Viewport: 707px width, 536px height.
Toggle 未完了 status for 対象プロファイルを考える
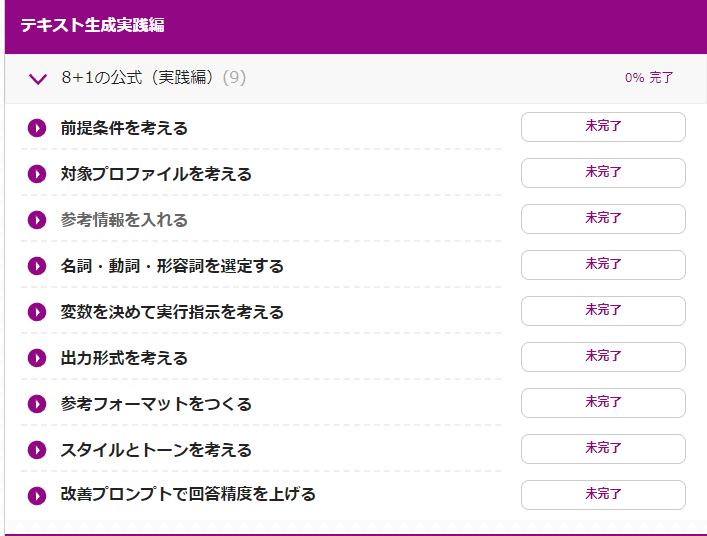click(x=603, y=173)
